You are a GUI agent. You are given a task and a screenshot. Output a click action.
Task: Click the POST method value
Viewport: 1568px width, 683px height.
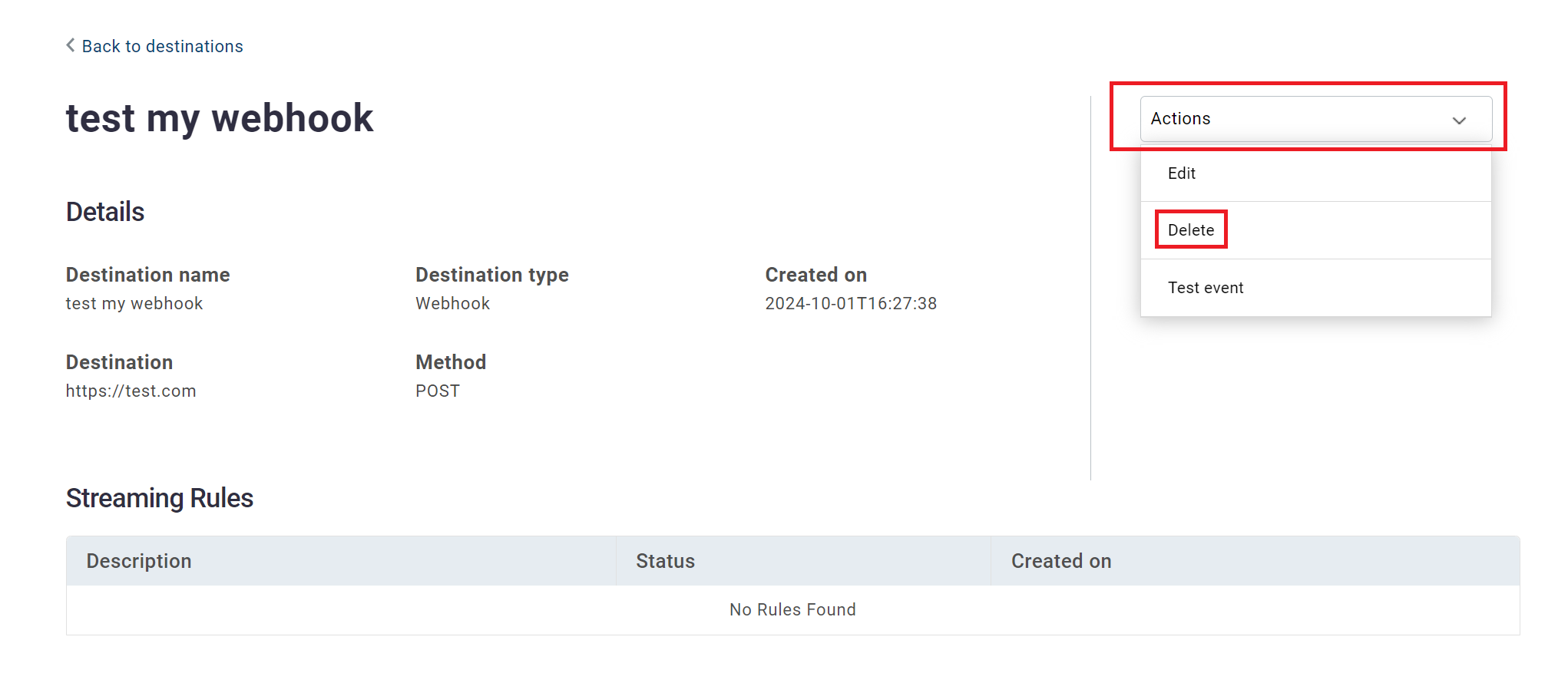pos(438,391)
